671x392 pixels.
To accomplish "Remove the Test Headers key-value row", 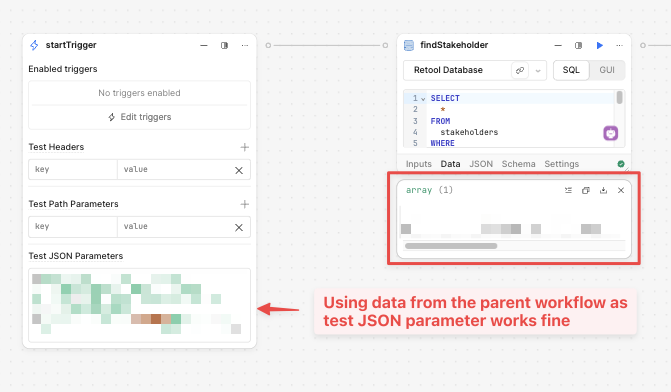I will tap(239, 170).
